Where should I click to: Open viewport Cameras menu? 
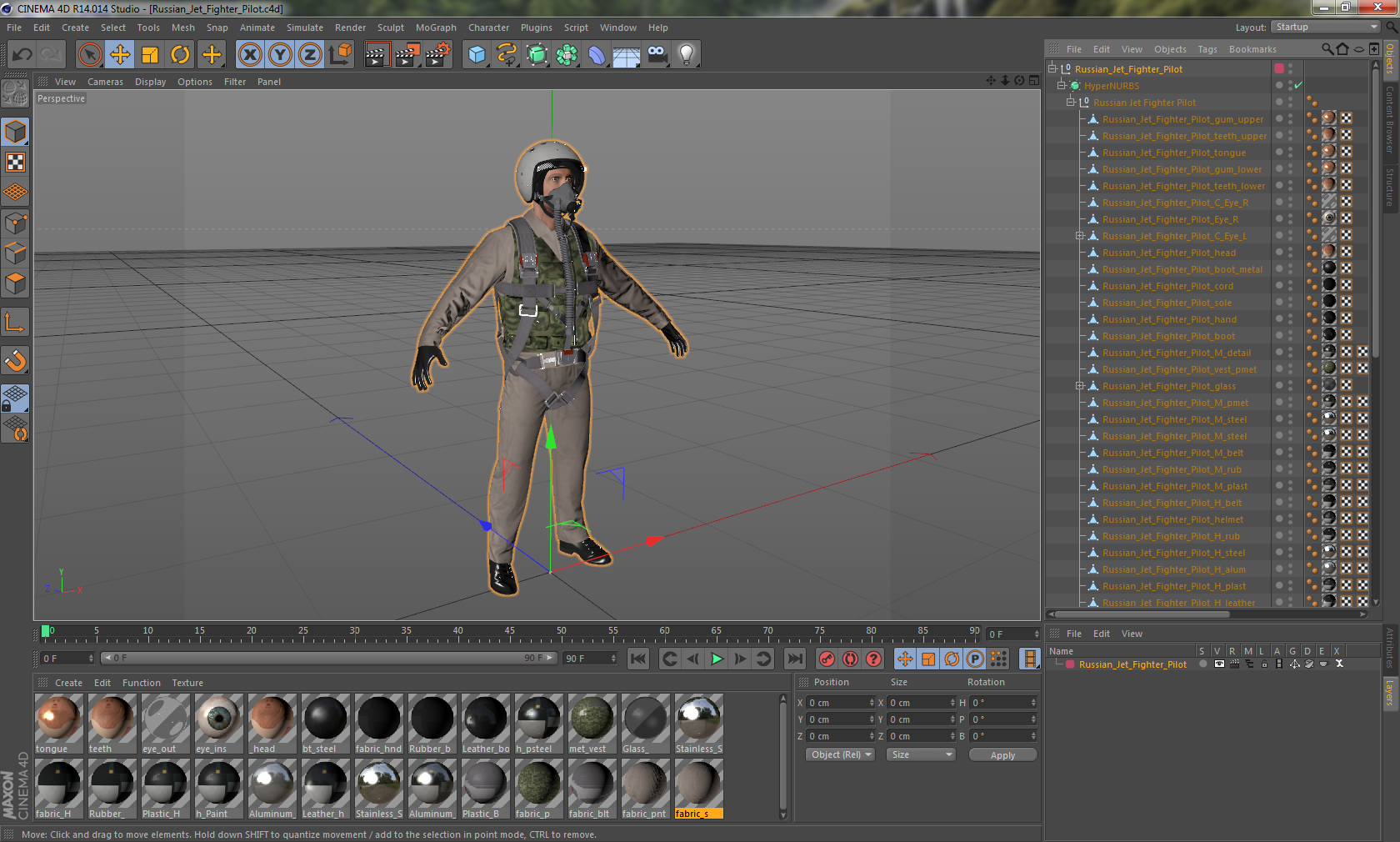(x=105, y=82)
